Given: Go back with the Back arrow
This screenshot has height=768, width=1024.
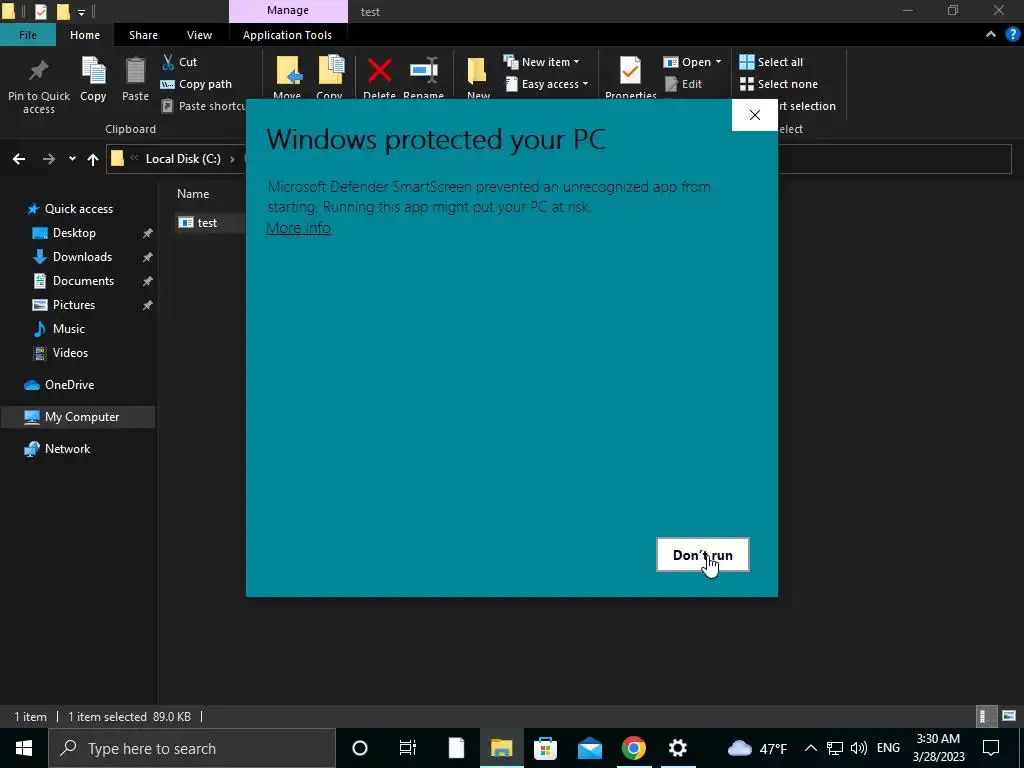Looking at the screenshot, I should [19, 159].
